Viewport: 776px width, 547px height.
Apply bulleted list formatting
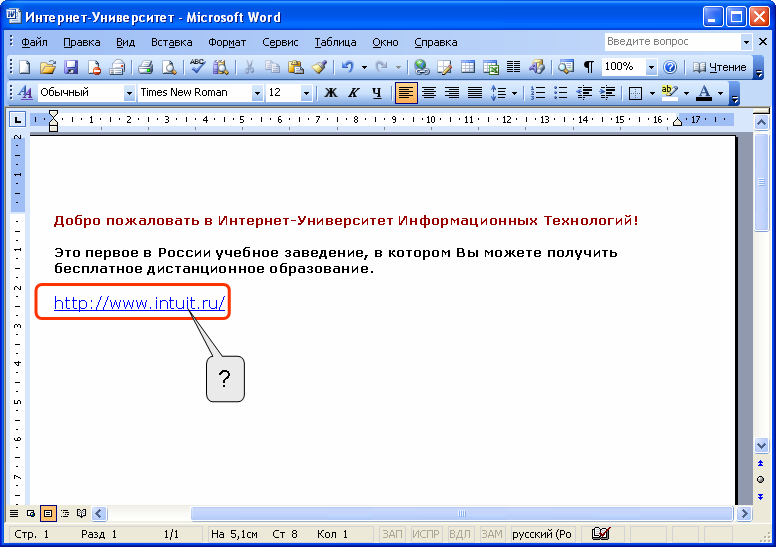(561, 93)
